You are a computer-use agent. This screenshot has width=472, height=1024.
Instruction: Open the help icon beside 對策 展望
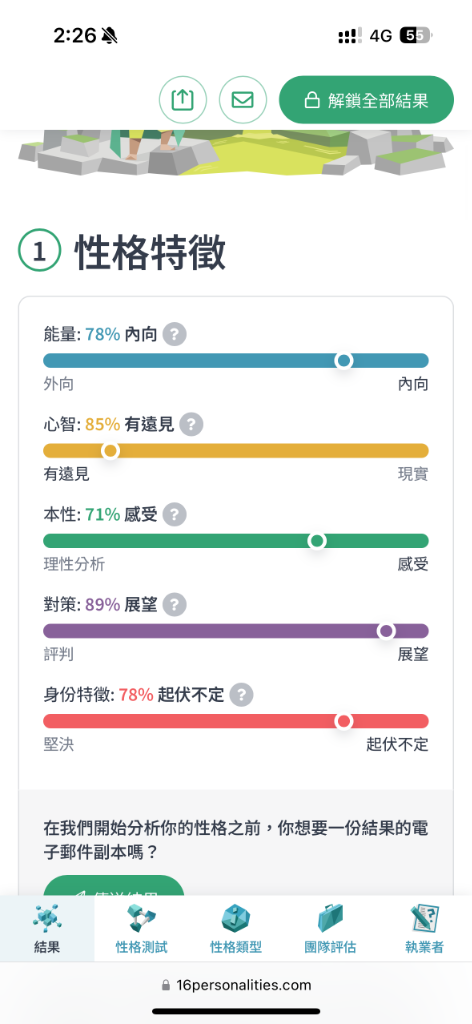point(174,605)
